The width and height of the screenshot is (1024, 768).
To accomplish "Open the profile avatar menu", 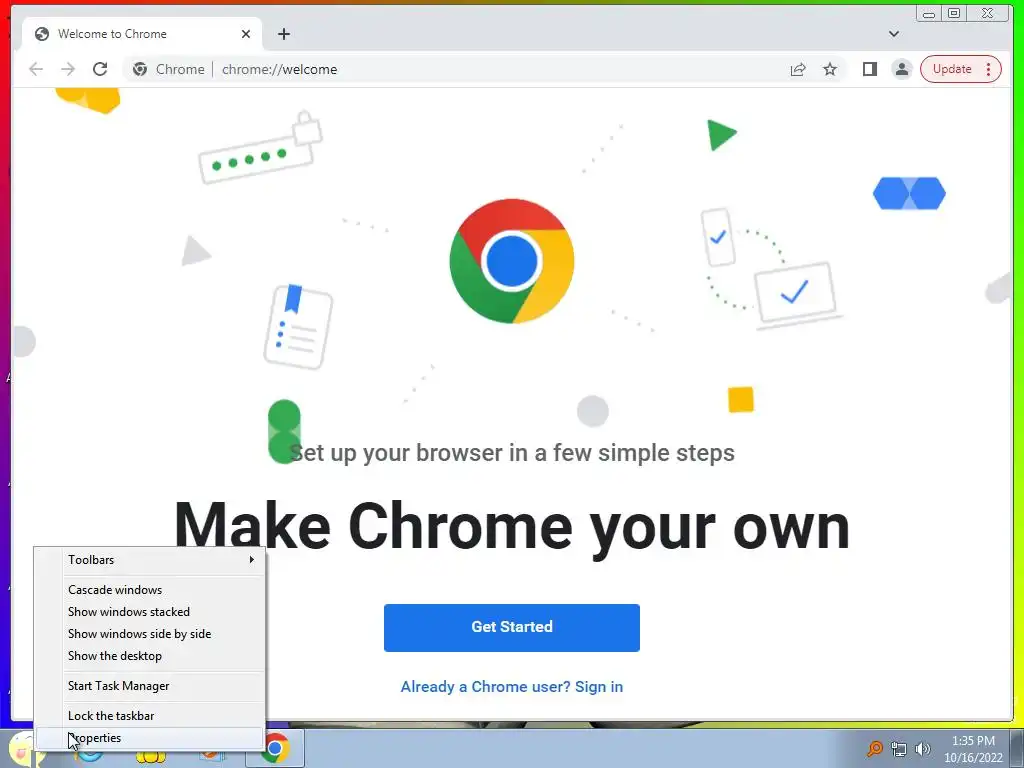I will click(x=902, y=69).
